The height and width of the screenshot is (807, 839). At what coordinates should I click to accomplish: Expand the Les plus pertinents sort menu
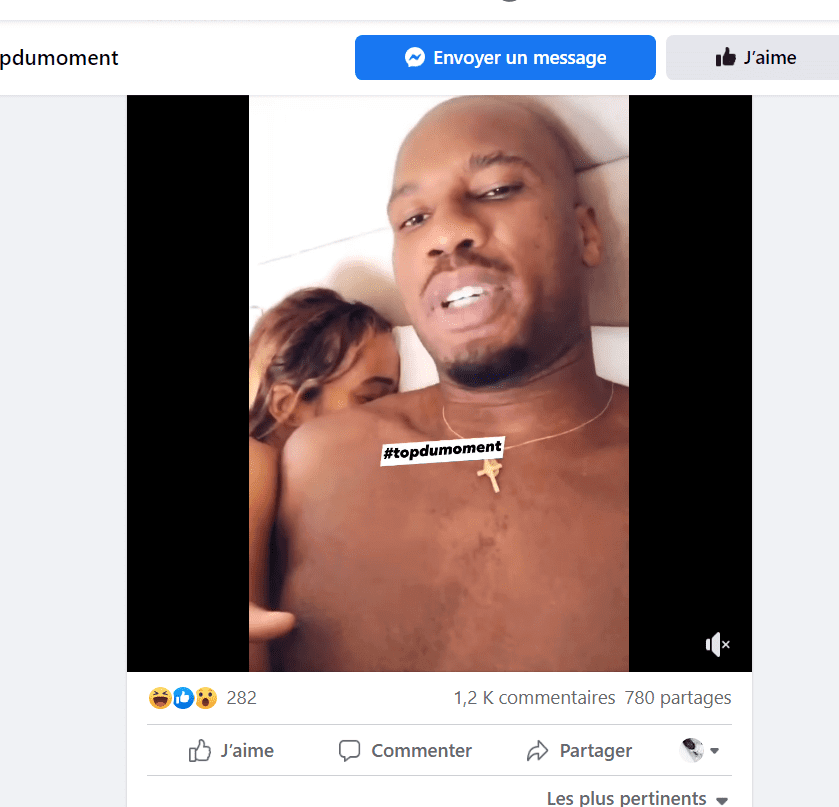(637, 798)
